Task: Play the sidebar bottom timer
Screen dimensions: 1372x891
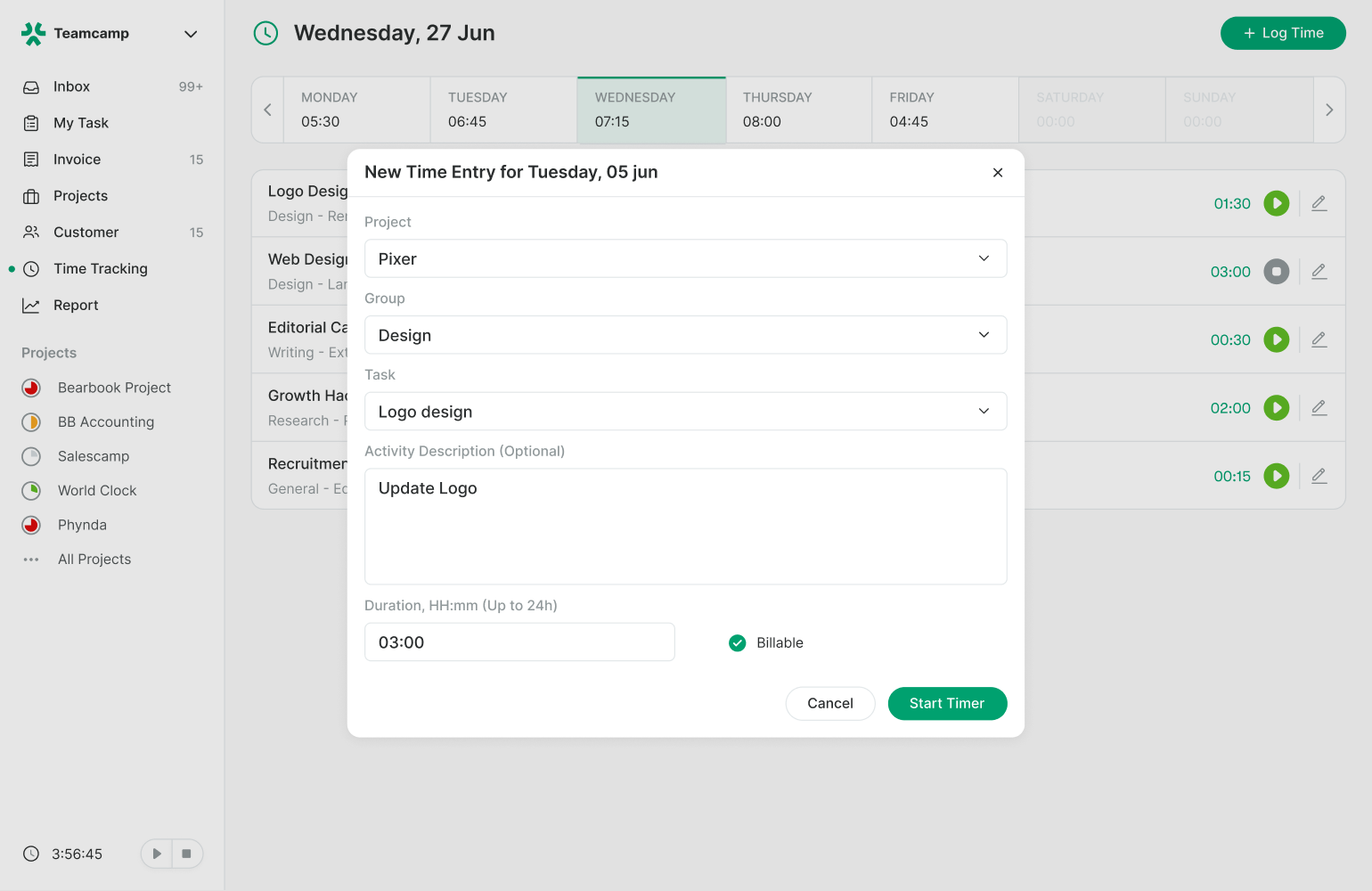Action: 157,854
